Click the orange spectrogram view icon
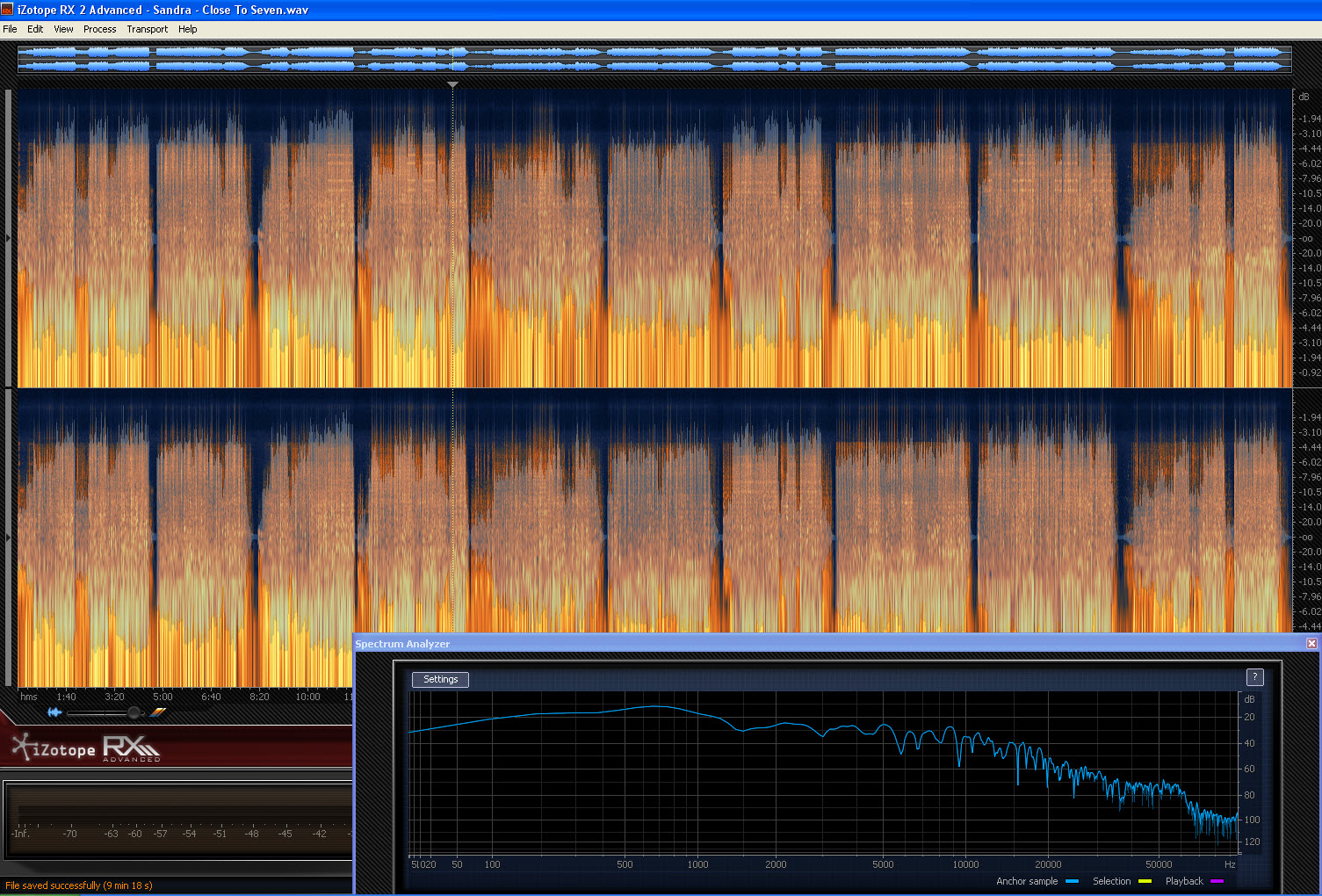This screenshot has width=1322, height=896. point(158,712)
